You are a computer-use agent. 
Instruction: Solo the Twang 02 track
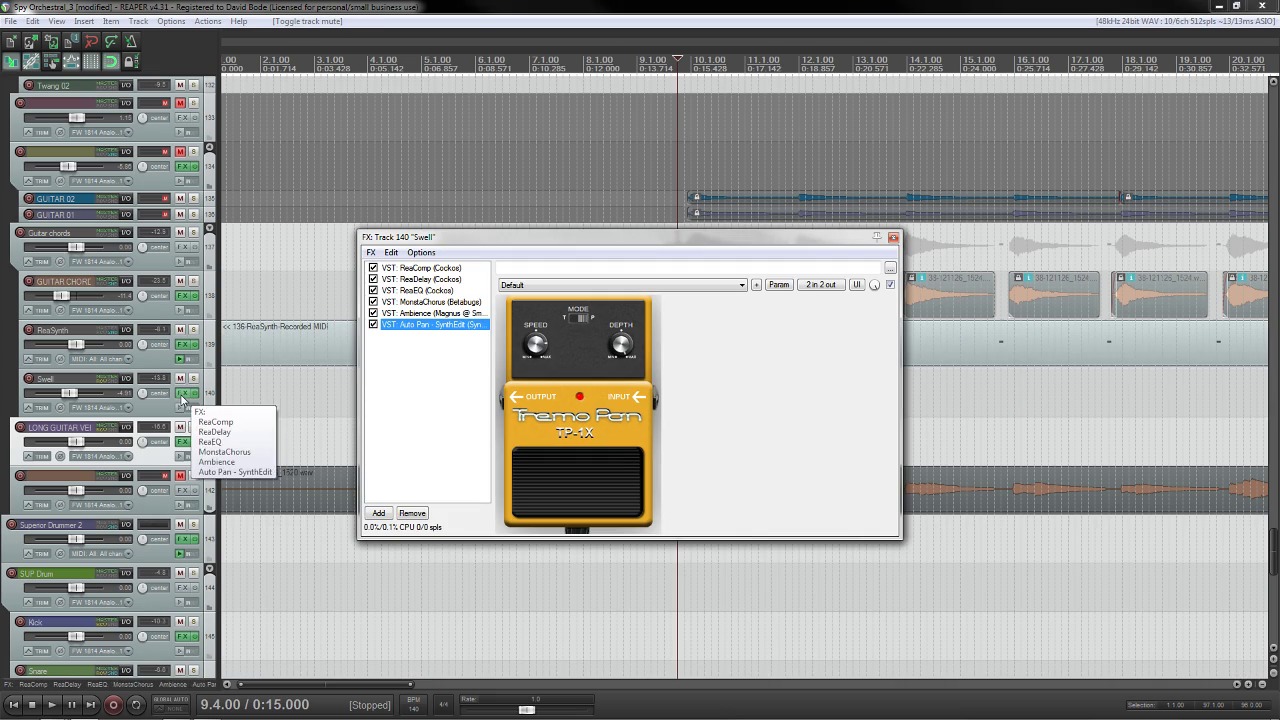tap(193, 85)
